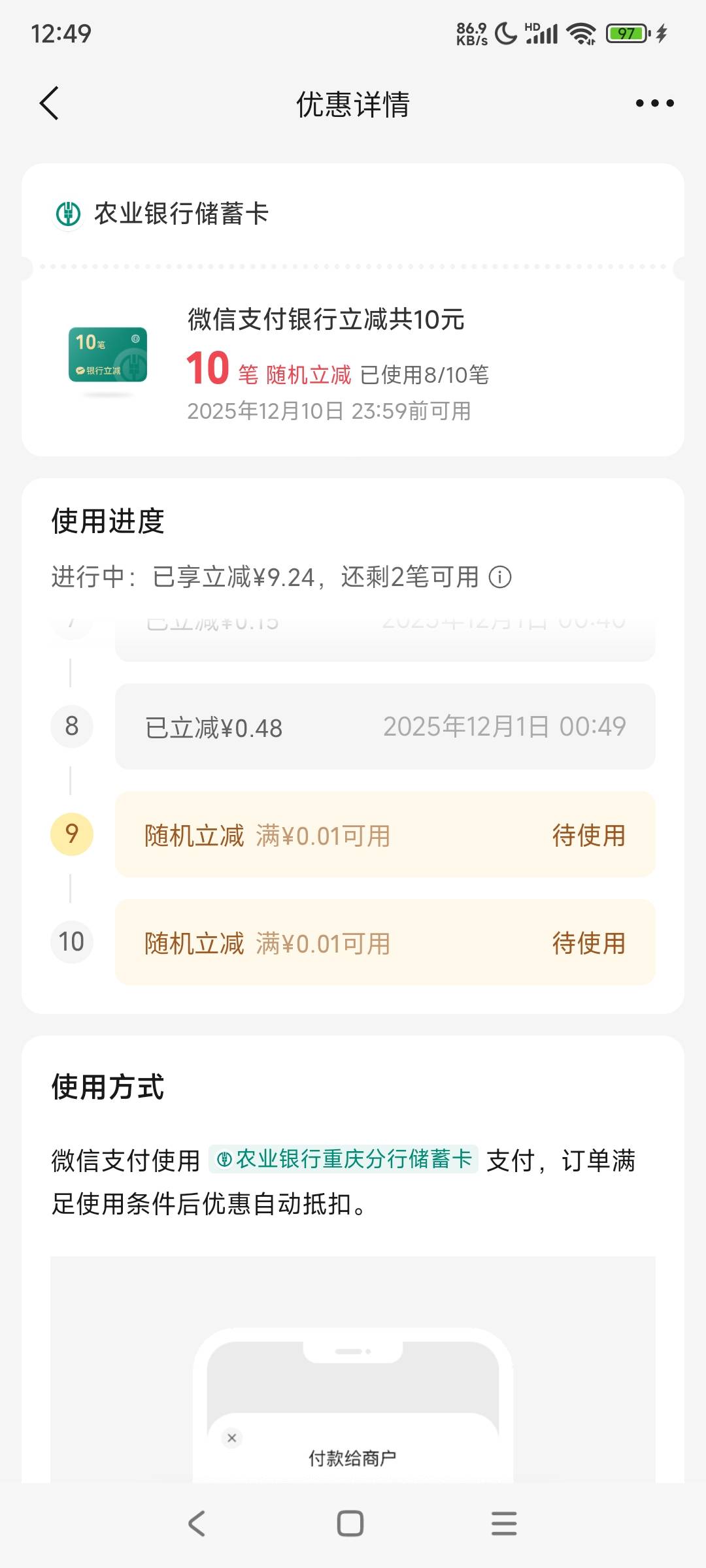Image resolution: width=706 pixels, height=1568 pixels.
Task: Tap the Agricultural Bank logo icon
Action: 68,214
